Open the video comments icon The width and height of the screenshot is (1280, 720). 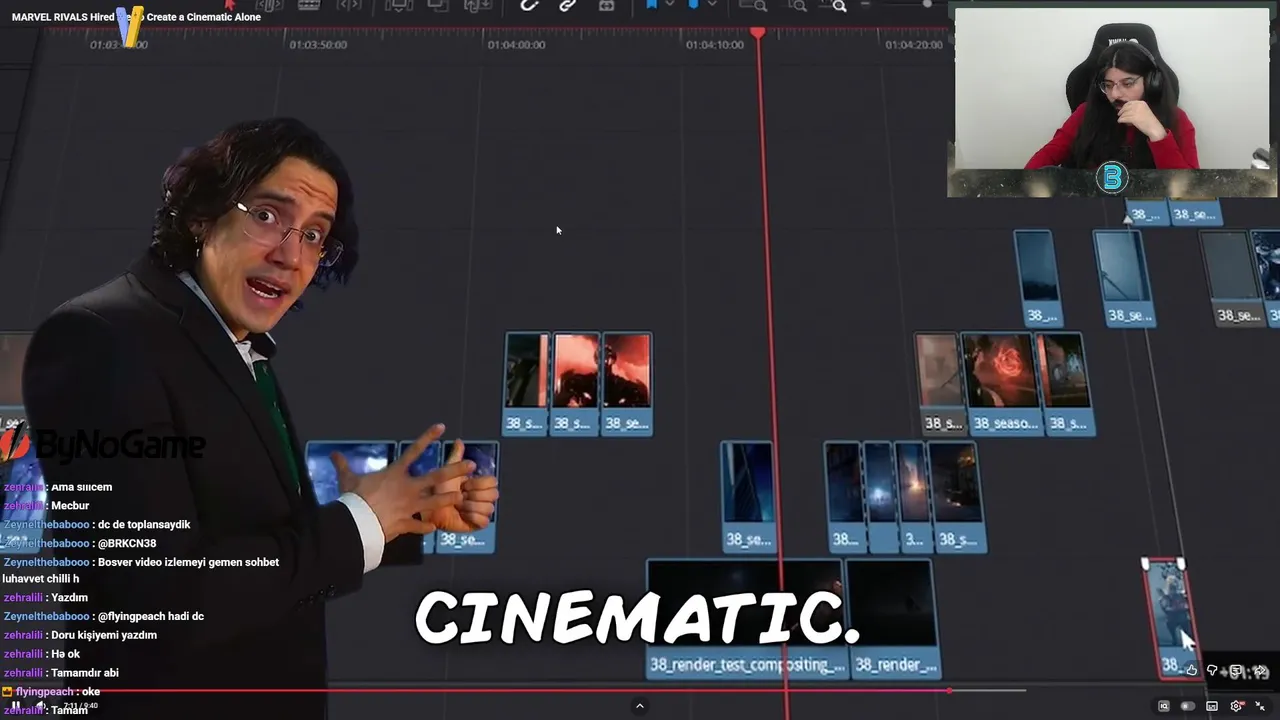(x=1236, y=670)
